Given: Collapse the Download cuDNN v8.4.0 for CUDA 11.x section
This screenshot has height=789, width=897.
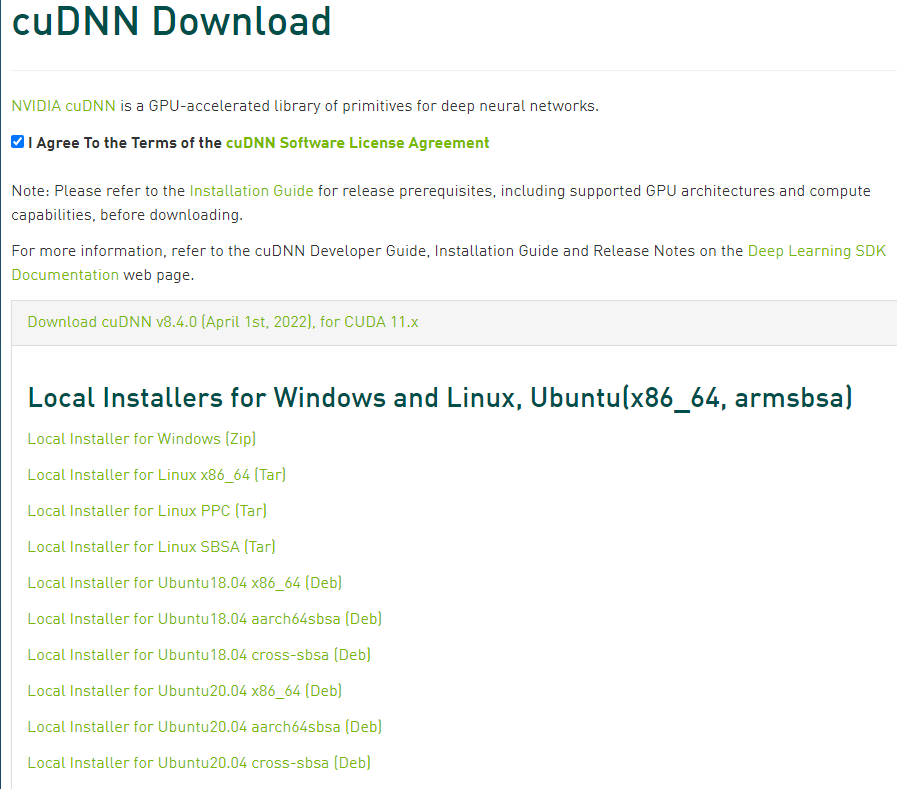Looking at the screenshot, I should point(223,322).
